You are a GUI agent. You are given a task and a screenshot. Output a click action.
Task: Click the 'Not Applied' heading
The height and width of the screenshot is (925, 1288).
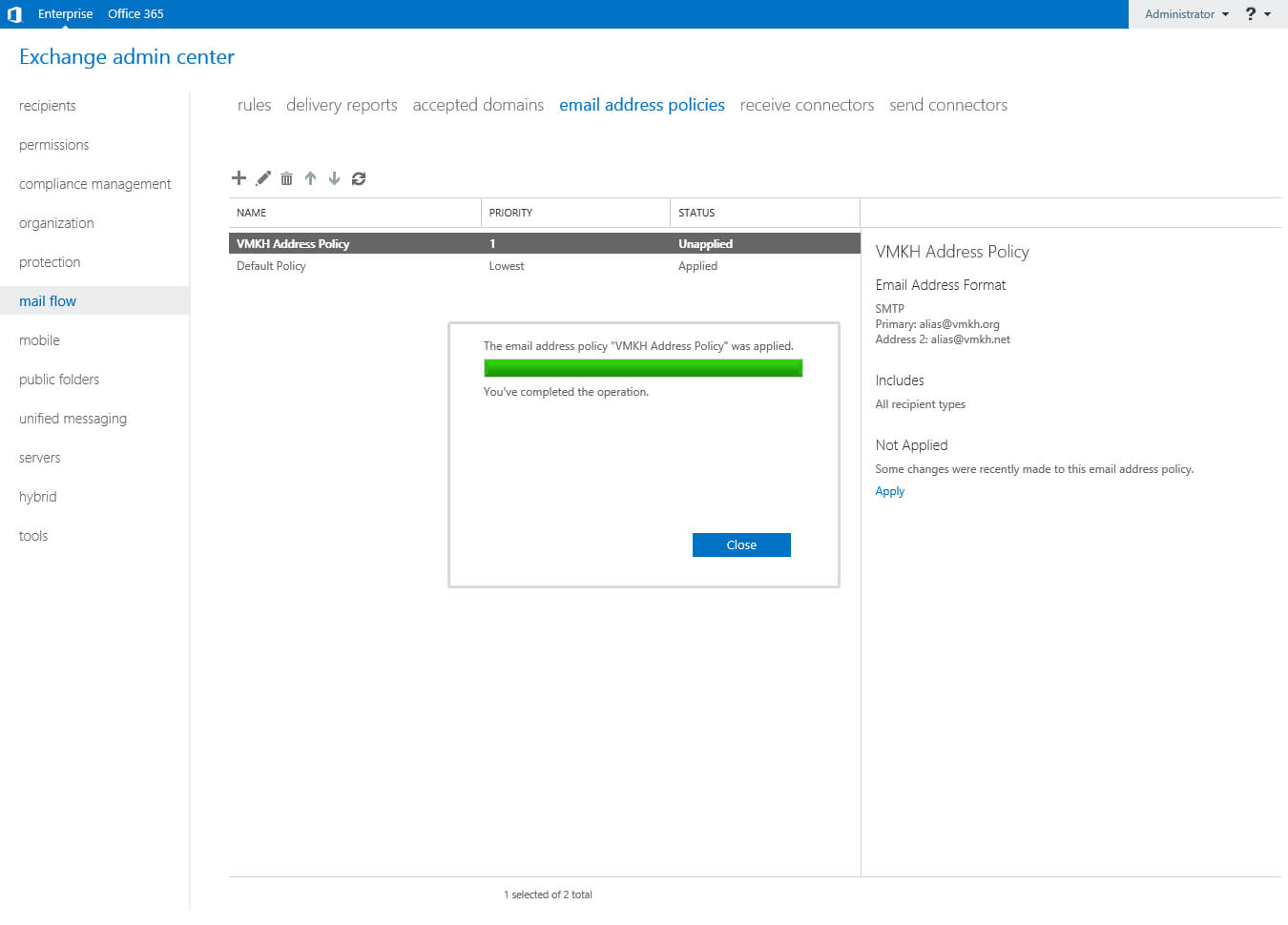coord(911,445)
